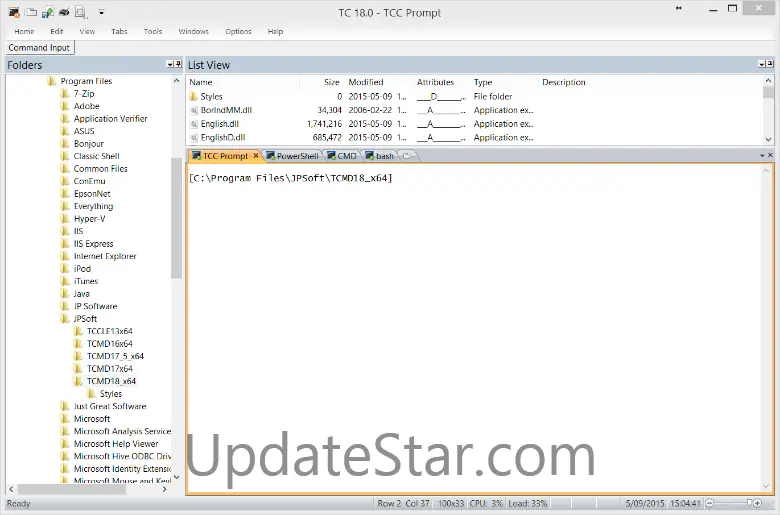Viewport: 780px width, 515px height.
Task: Switch to the bash tab
Action: coord(380,156)
